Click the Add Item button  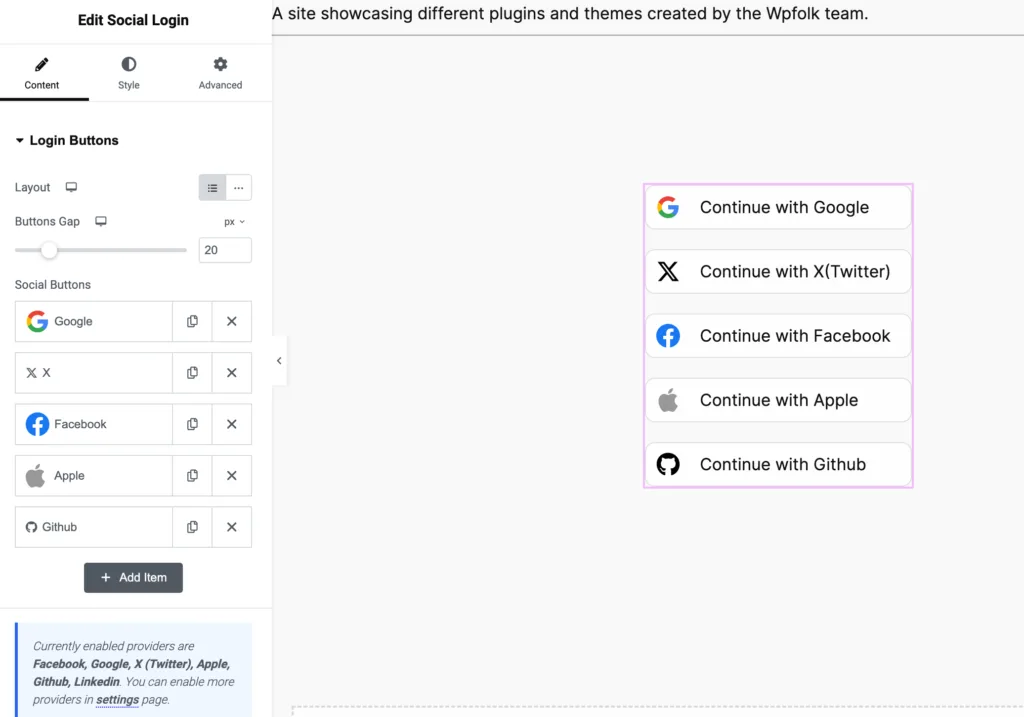click(x=133, y=578)
